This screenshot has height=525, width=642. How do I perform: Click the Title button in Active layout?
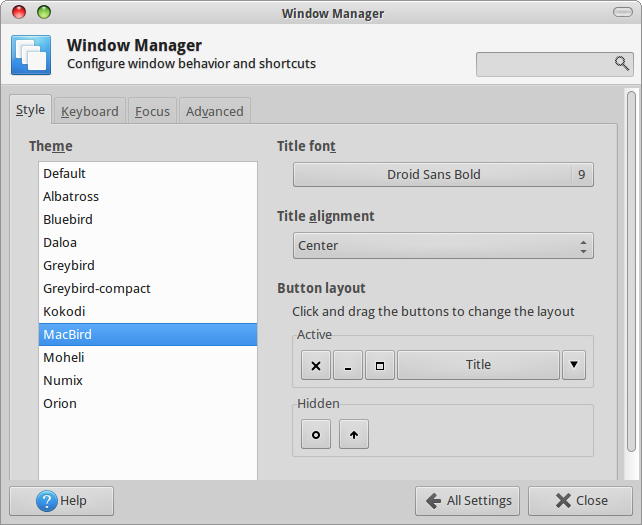coord(478,365)
